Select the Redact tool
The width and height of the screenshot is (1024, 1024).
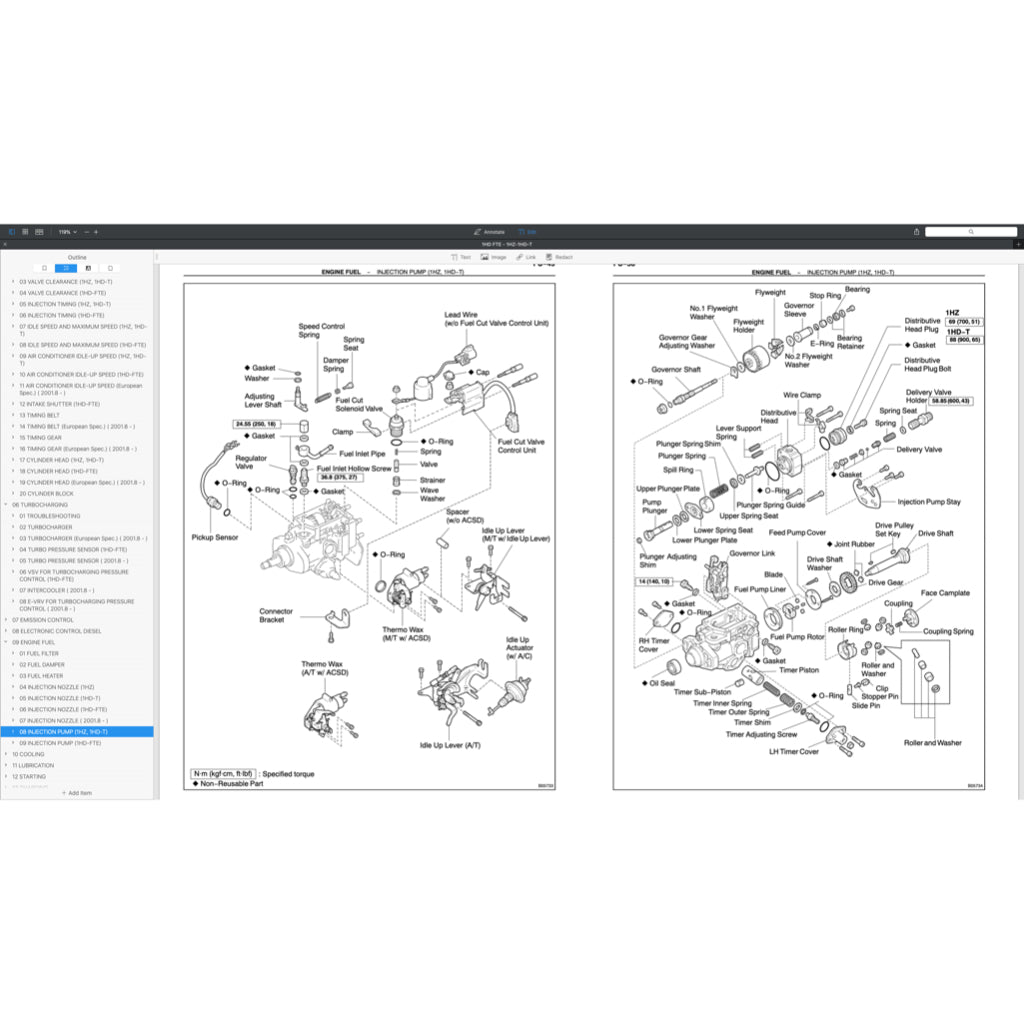coord(559,257)
